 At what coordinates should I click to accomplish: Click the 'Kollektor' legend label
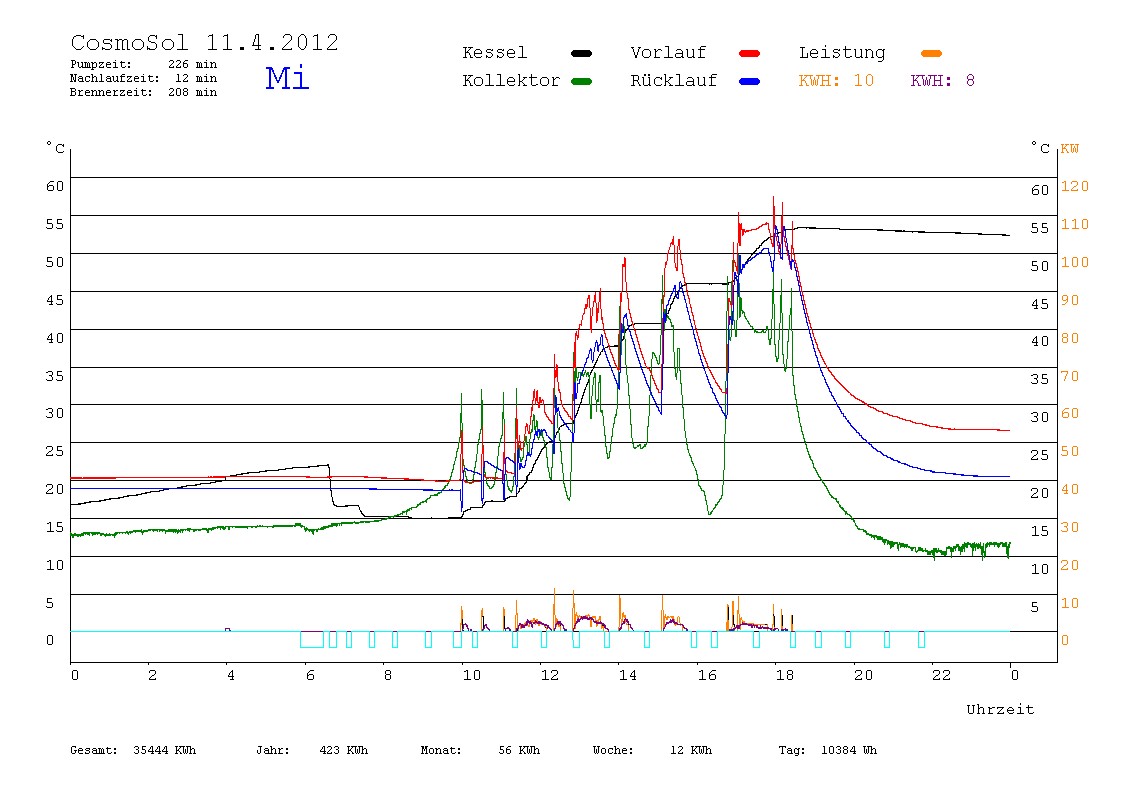pyautogui.click(x=511, y=81)
